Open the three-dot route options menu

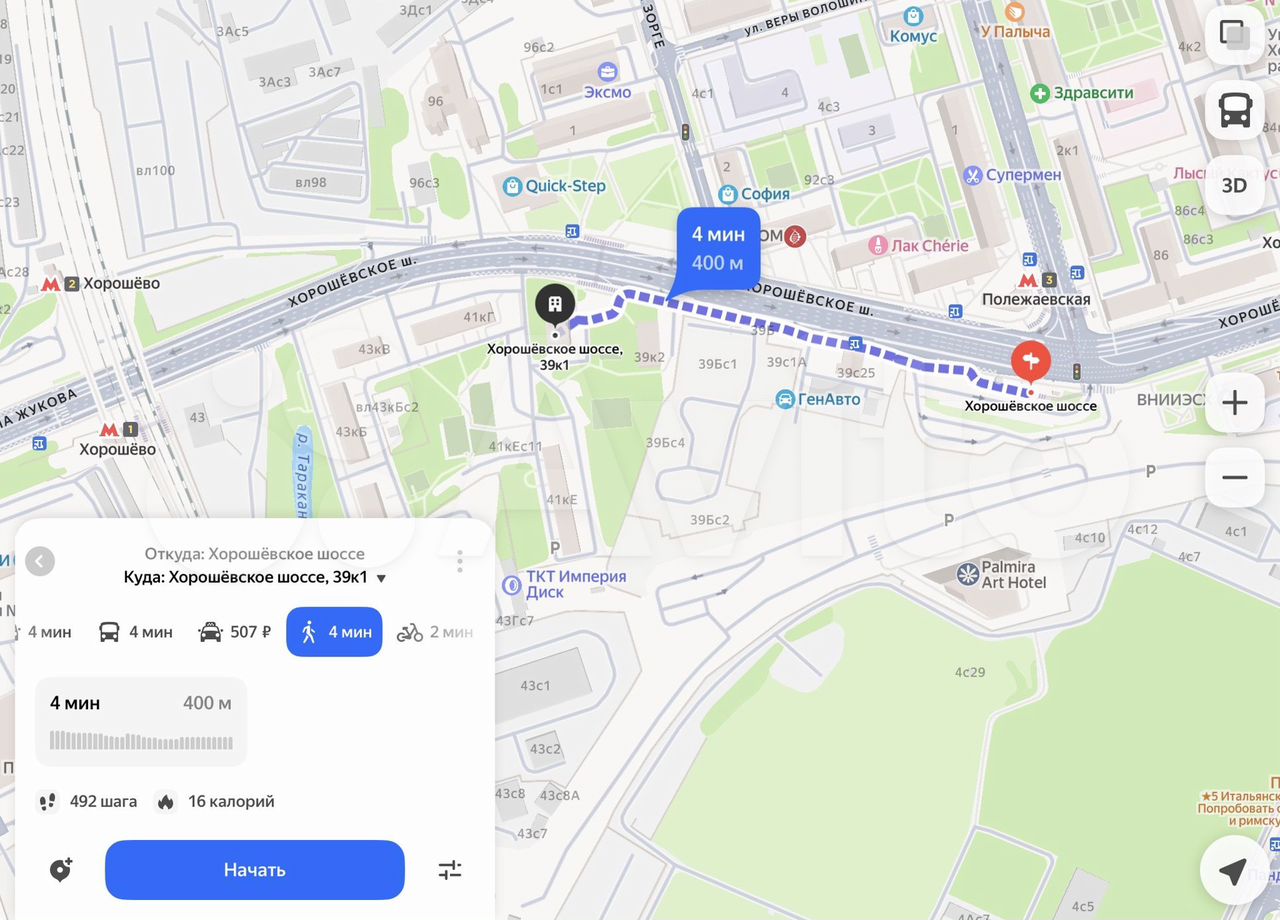tap(460, 561)
